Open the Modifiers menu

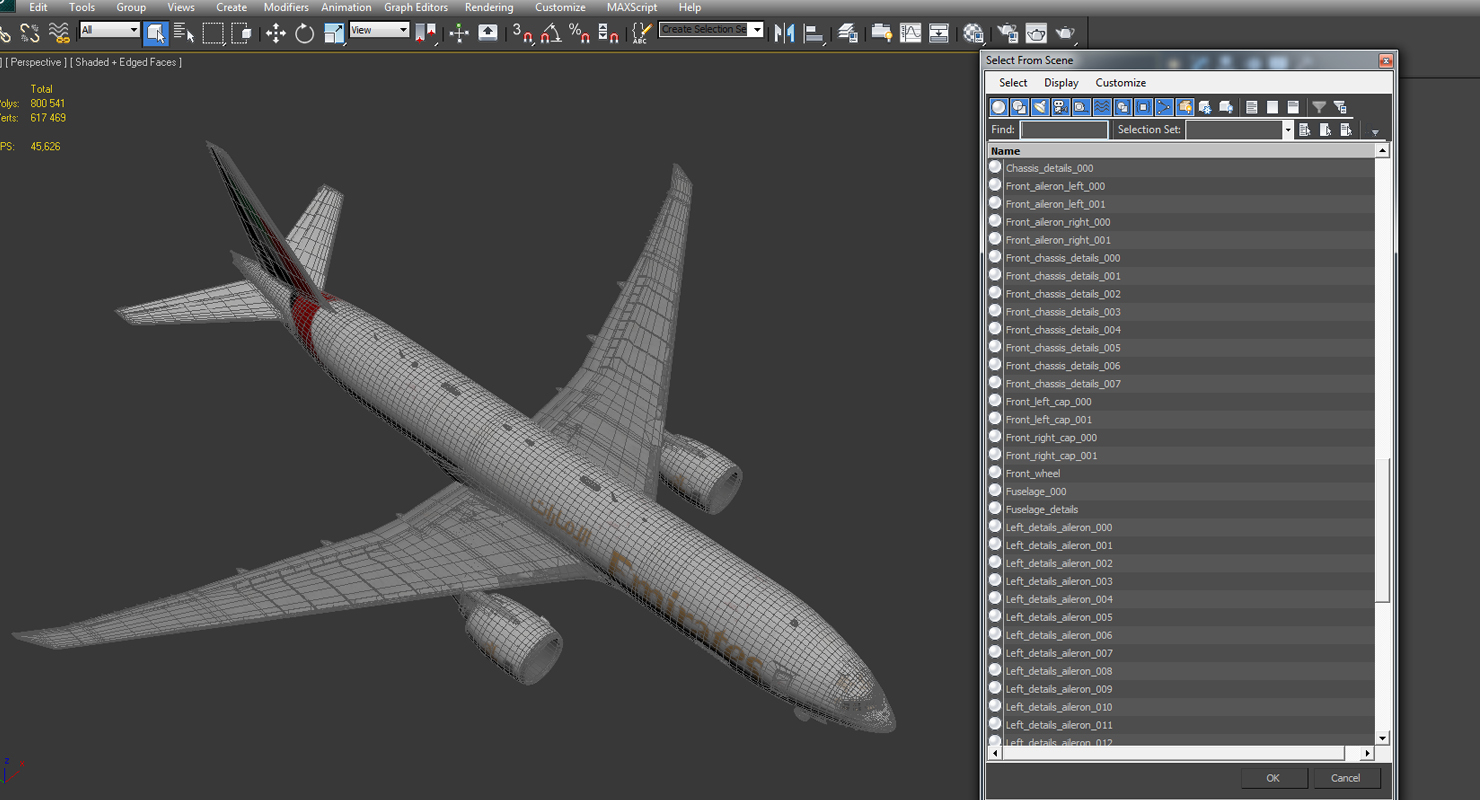pos(286,7)
